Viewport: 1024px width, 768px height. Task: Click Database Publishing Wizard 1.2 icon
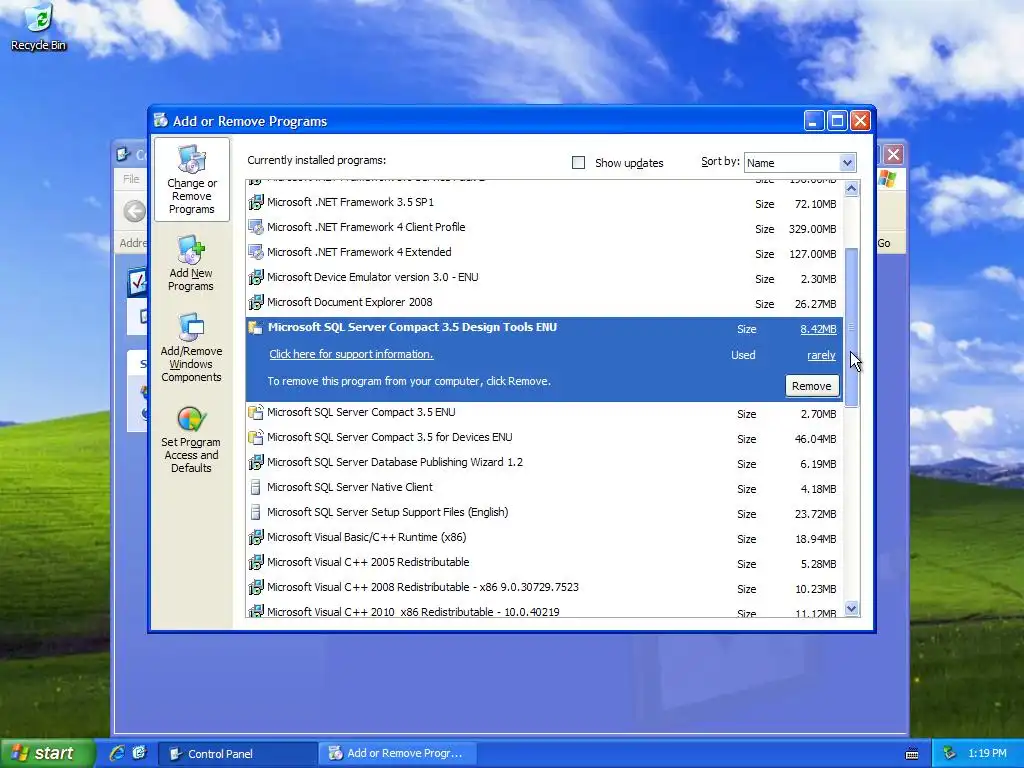pos(256,462)
